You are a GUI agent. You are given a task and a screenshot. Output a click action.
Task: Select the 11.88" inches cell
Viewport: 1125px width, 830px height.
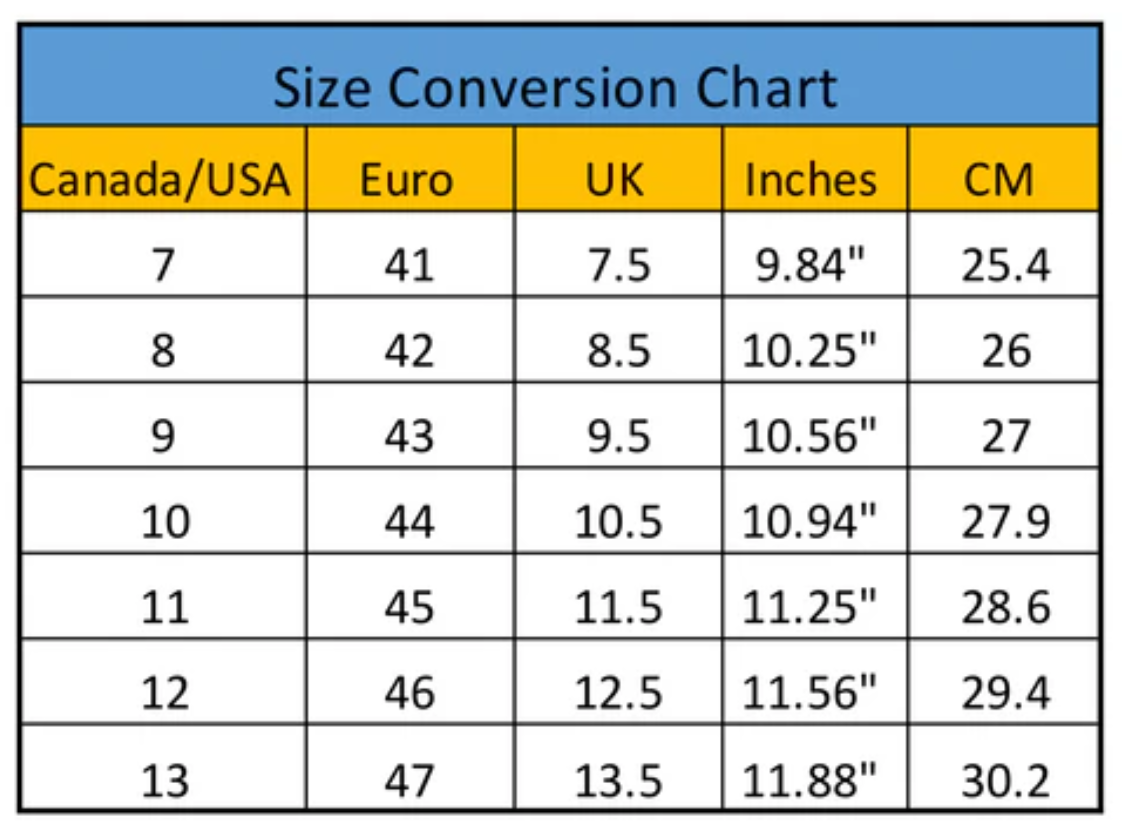(x=815, y=768)
